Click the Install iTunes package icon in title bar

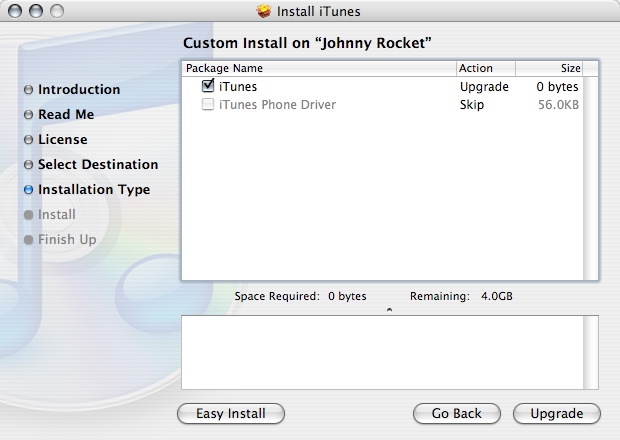[264, 11]
